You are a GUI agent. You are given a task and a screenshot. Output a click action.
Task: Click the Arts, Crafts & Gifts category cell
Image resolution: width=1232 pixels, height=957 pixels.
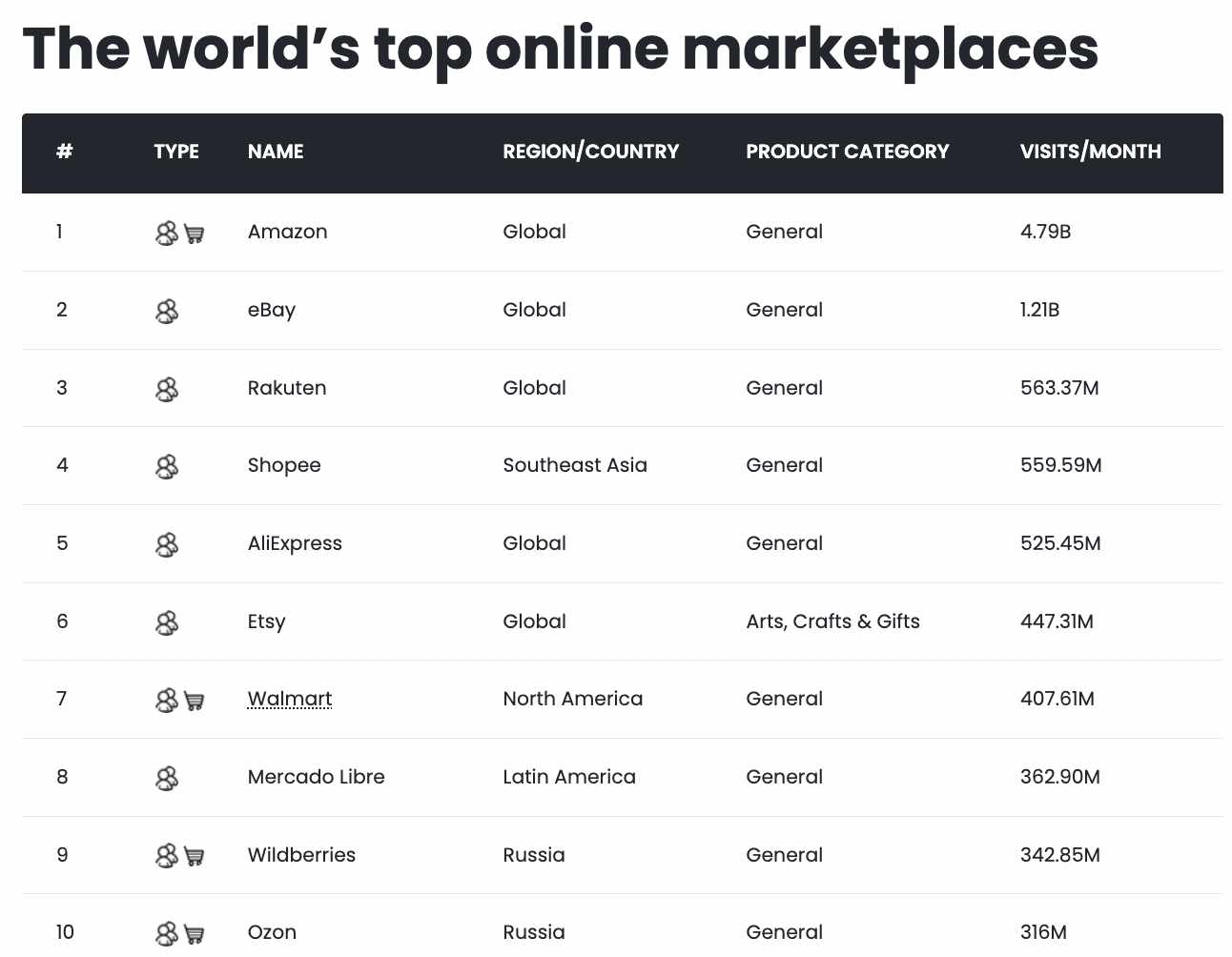coord(832,621)
